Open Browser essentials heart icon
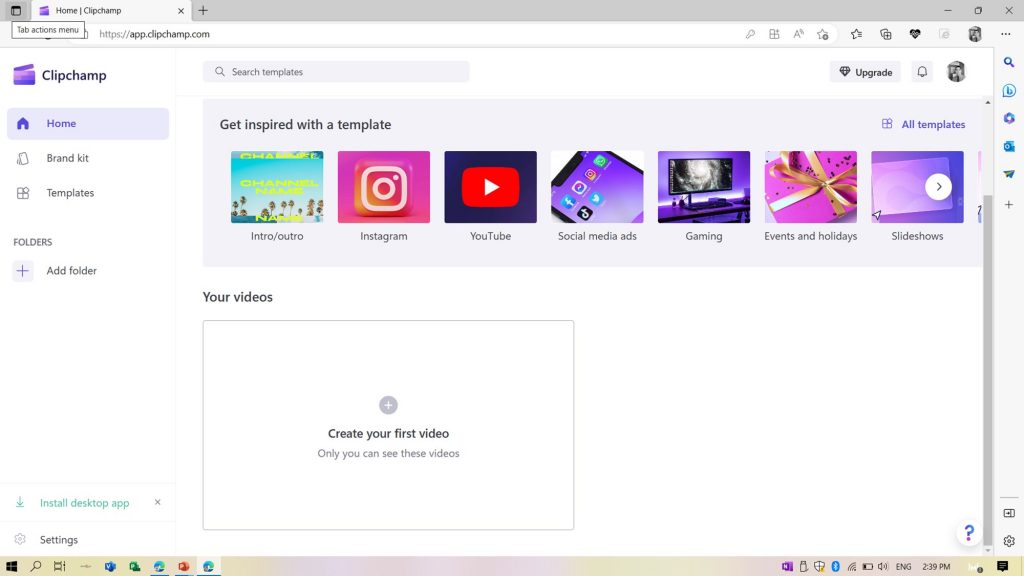The image size is (1024, 576). coord(915,34)
